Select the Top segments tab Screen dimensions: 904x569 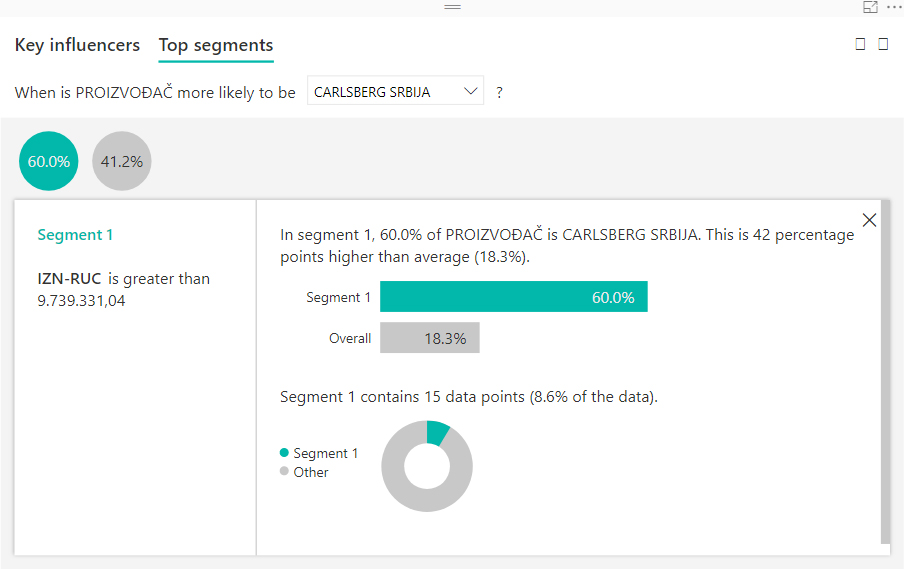(216, 45)
